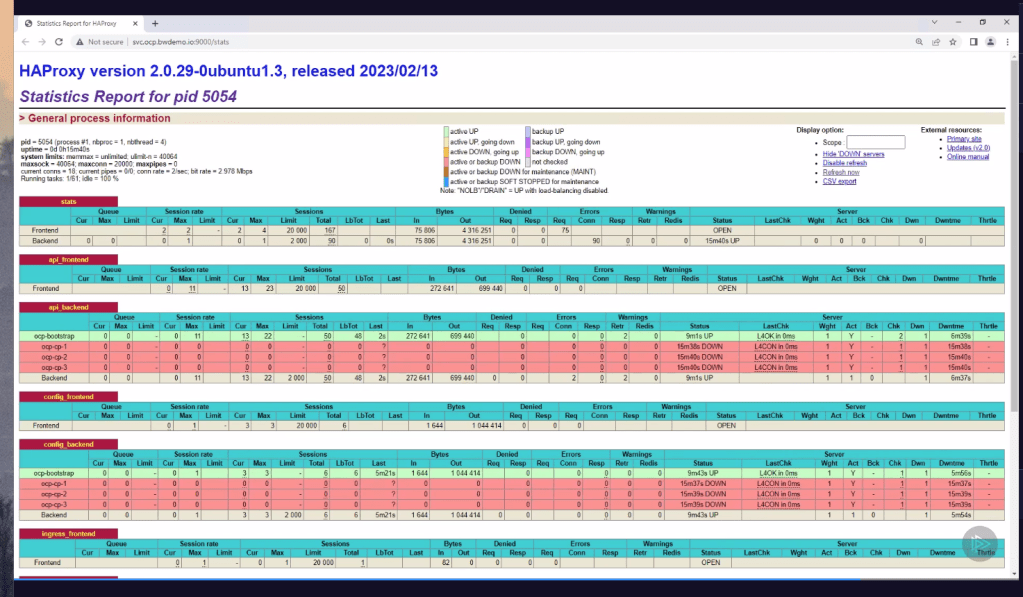Viewport: 1023px width, 597px height.
Task: Click the browser forward arrow
Action: tap(42, 42)
